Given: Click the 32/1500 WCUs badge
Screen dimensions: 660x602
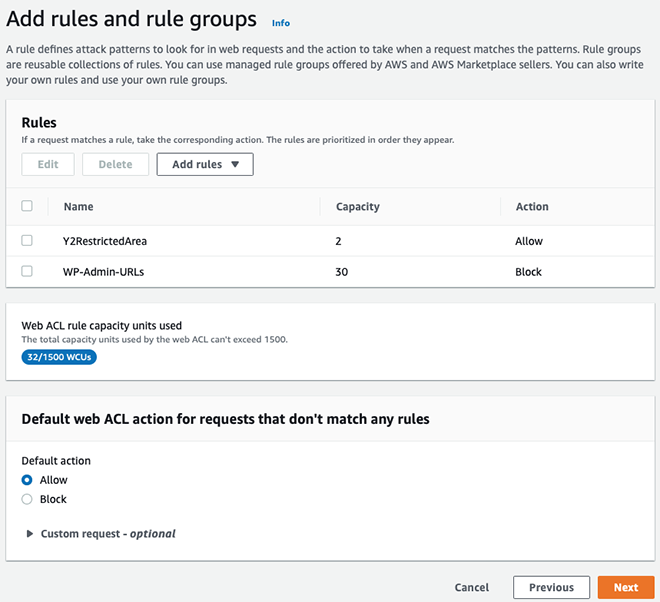Looking at the screenshot, I should pyautogui.click(x=59, y=357).
